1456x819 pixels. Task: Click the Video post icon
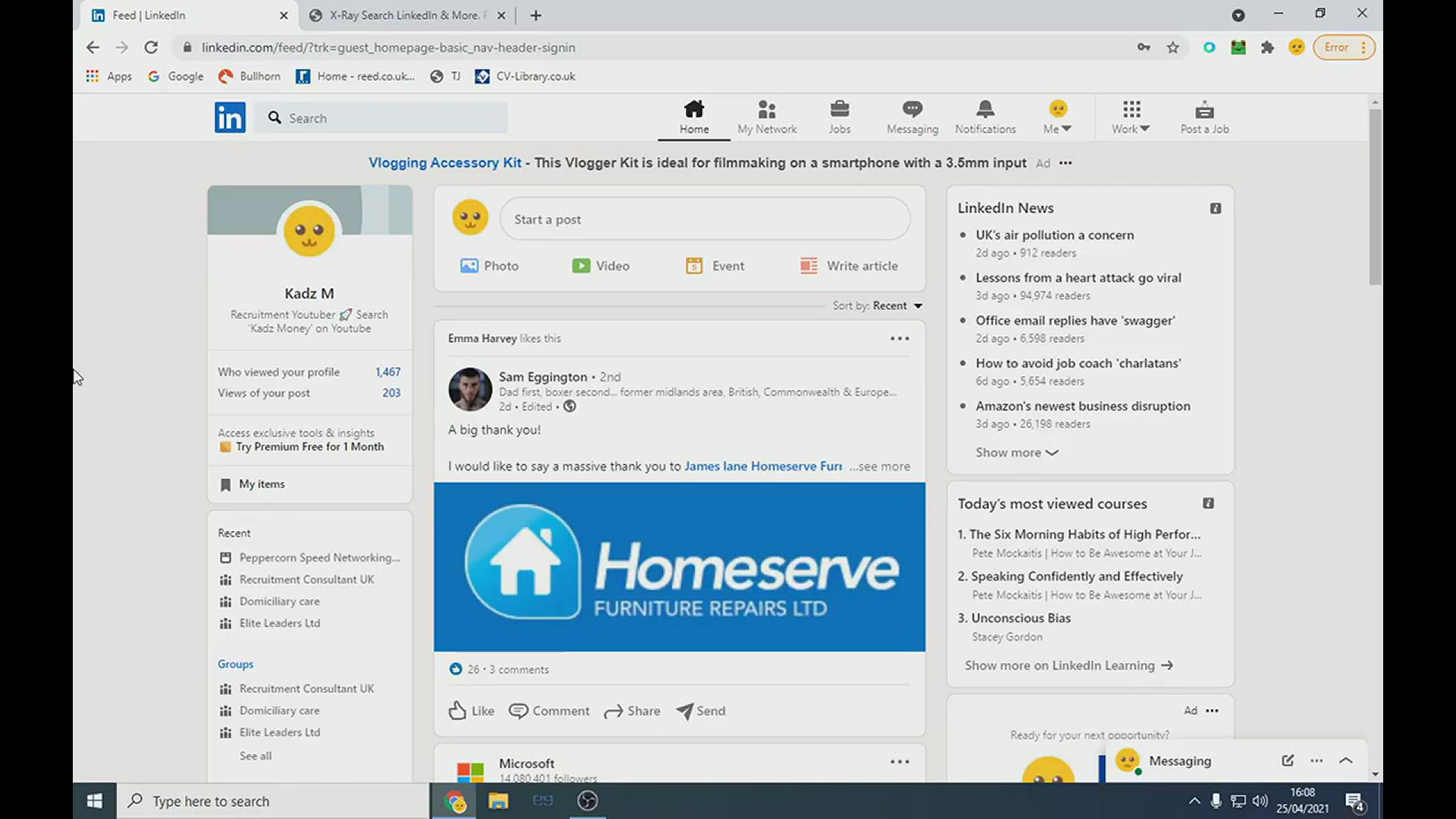tap(582, 265)
